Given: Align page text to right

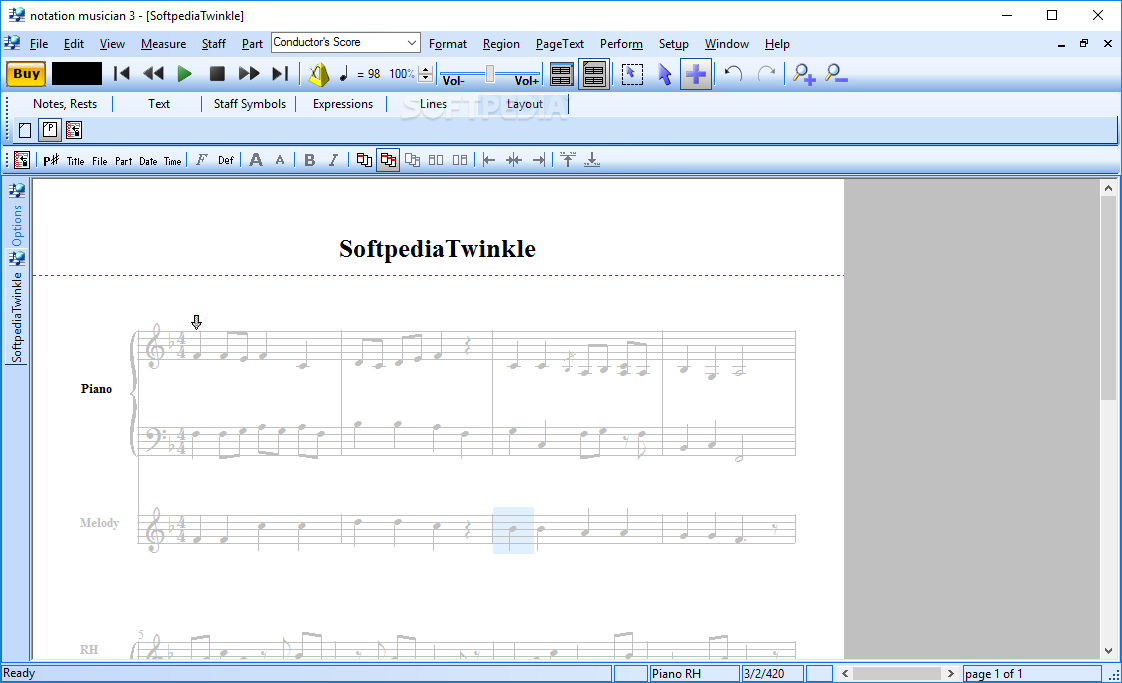Looking at the screenshot, I should (x=539, y=160).
